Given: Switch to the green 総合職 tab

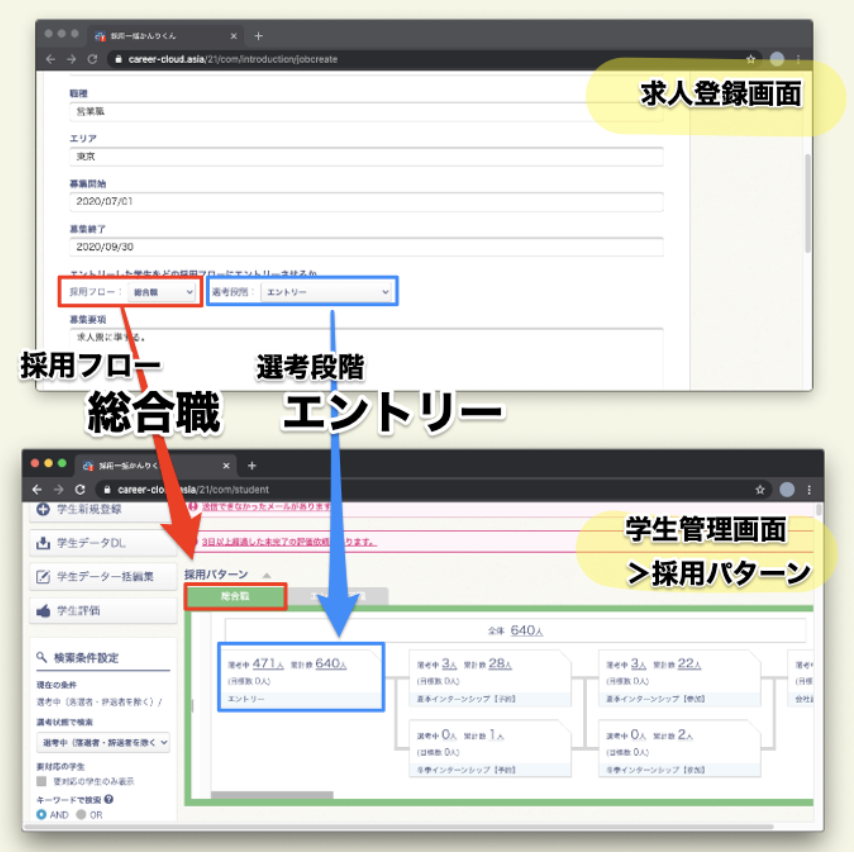Looking at the screenshot, I should [x=236, y=597].
